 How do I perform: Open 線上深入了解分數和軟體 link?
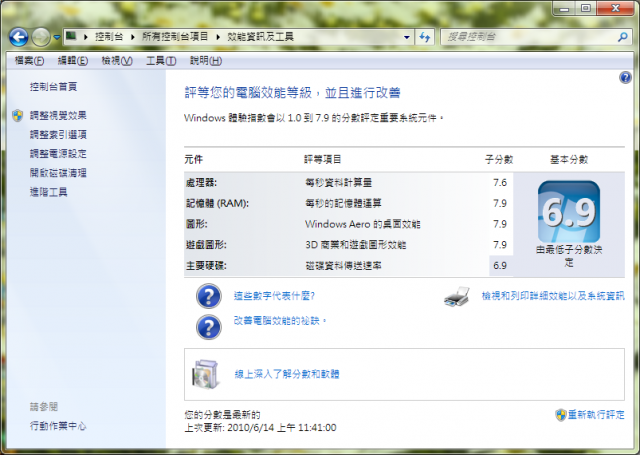[287, 374]
